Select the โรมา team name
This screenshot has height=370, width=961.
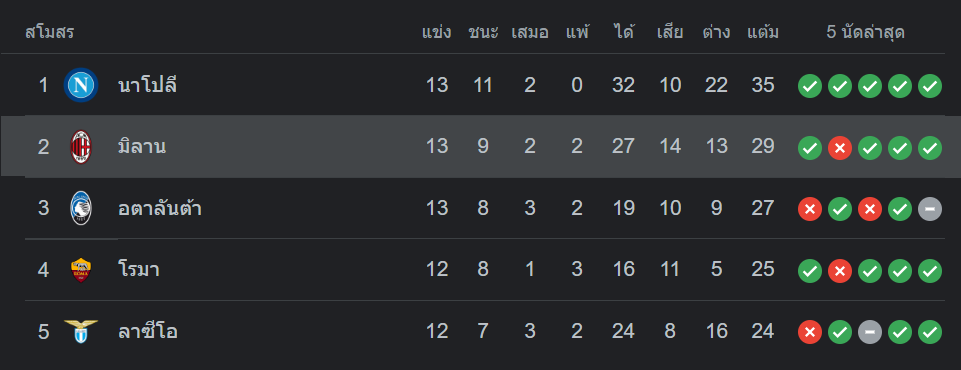coord(139,270)
